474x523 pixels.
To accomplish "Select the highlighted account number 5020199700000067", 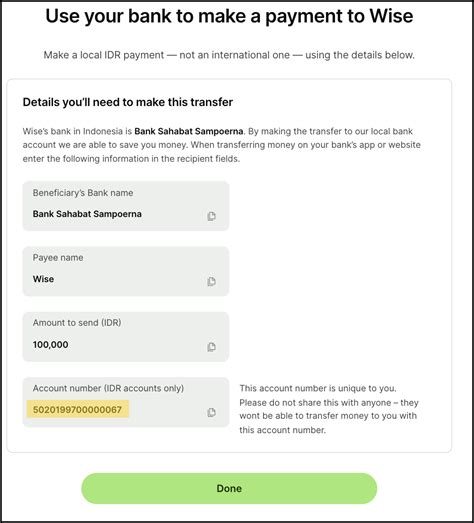I will point(77,409).
